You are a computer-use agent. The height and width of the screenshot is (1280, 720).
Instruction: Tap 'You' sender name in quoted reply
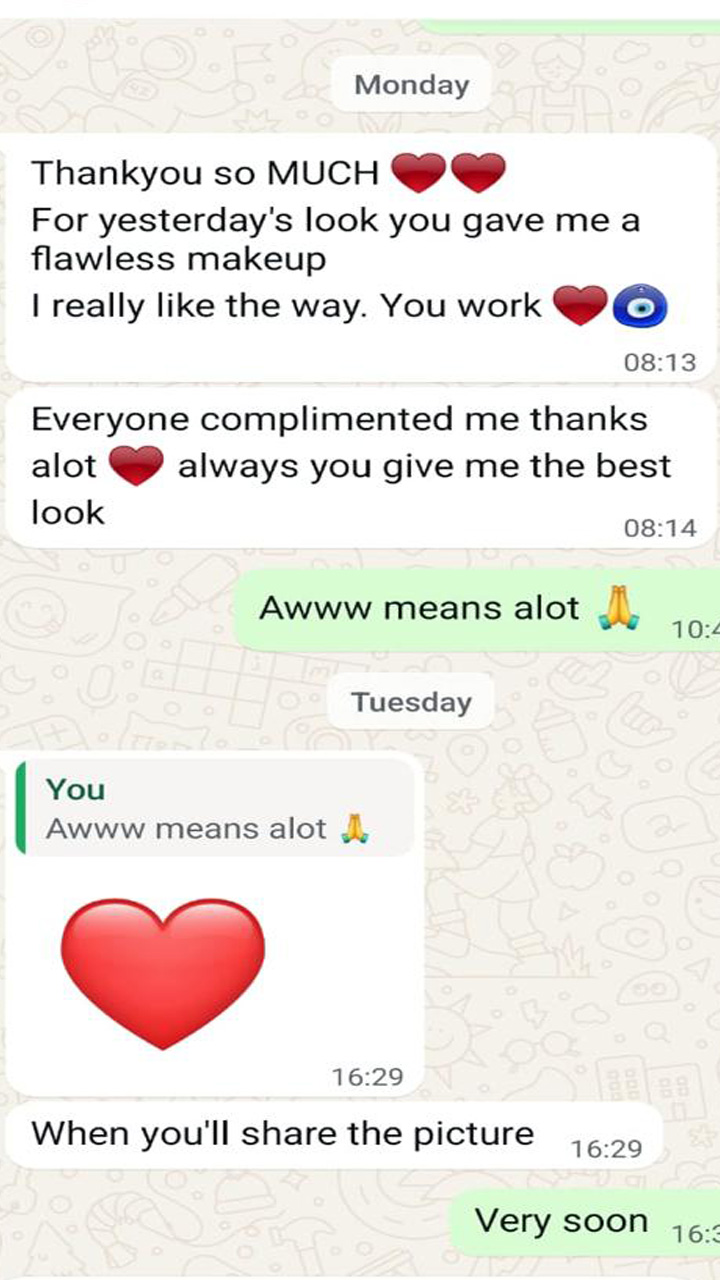(75, 789)
